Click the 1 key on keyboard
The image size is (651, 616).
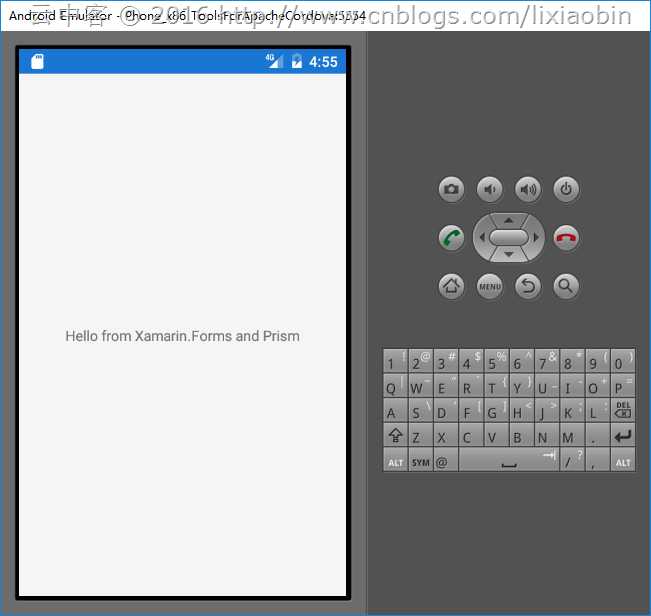click(x=395, y=361)
